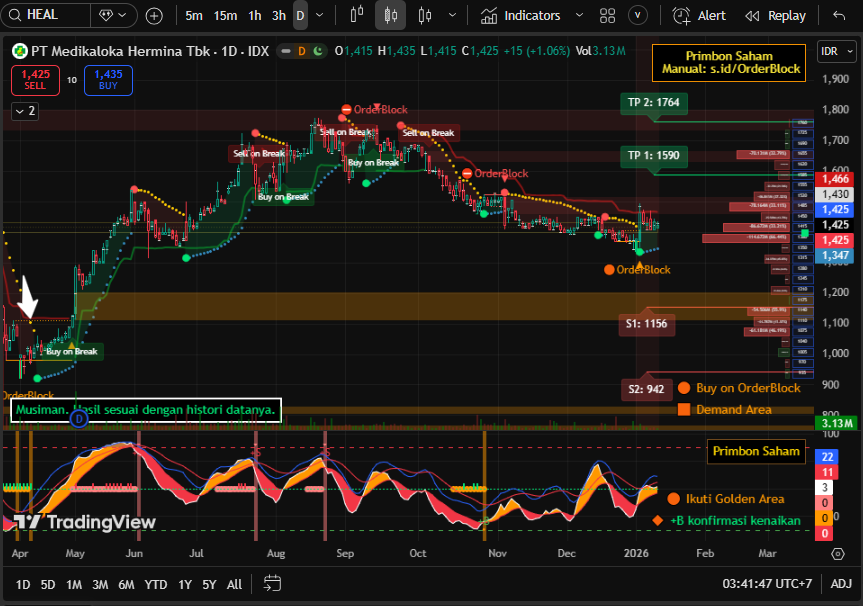
Task: Start bar Replay mode
Action: tap(776, 16)
